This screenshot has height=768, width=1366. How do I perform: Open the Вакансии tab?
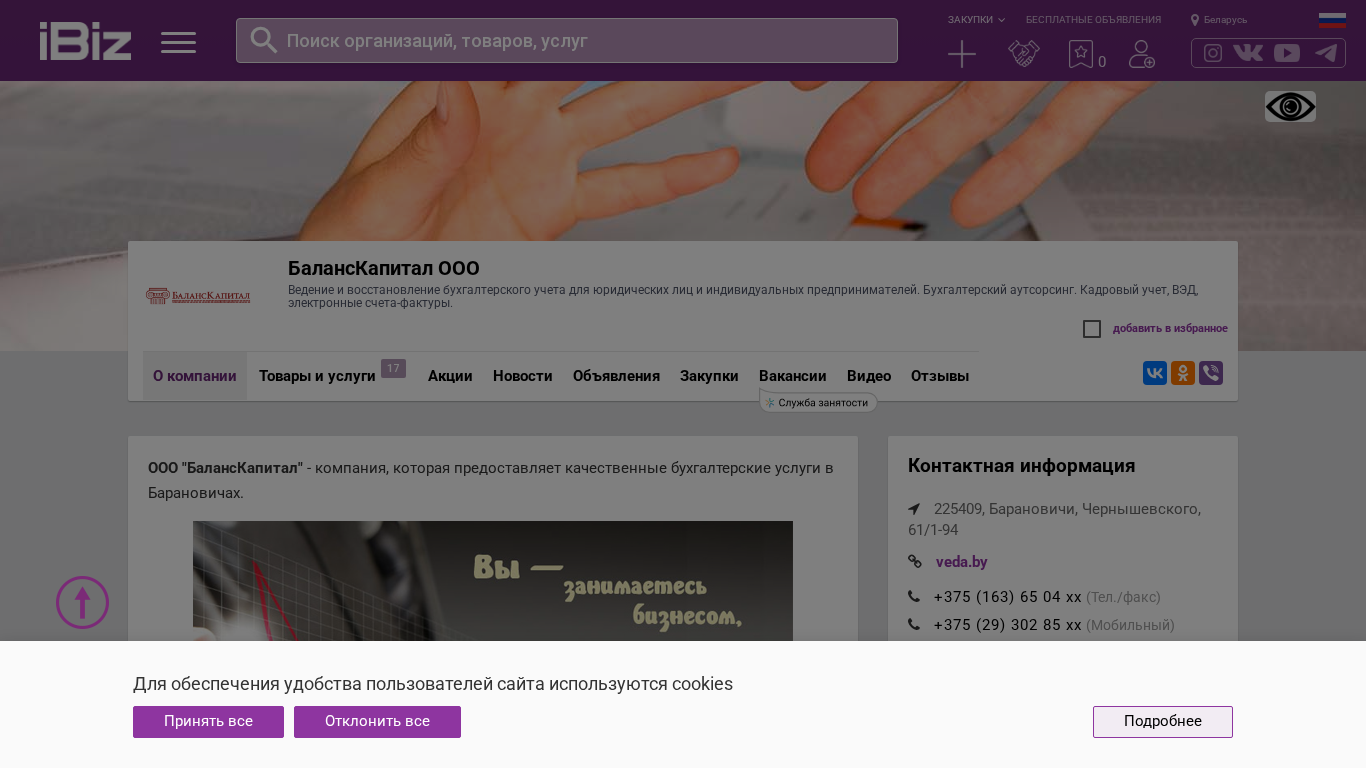click(793, 376)
